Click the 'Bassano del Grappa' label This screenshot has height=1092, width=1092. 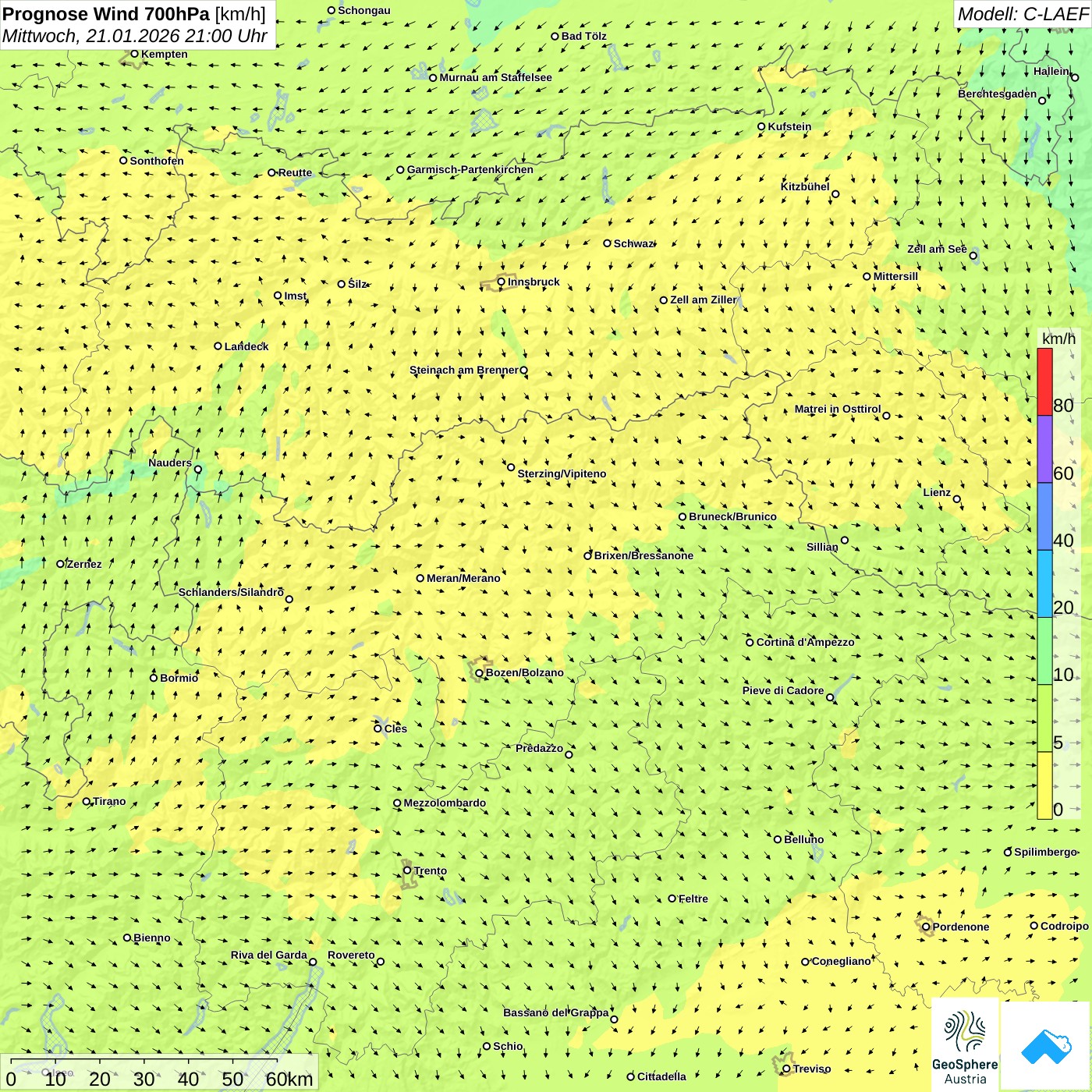[556, 1012]
